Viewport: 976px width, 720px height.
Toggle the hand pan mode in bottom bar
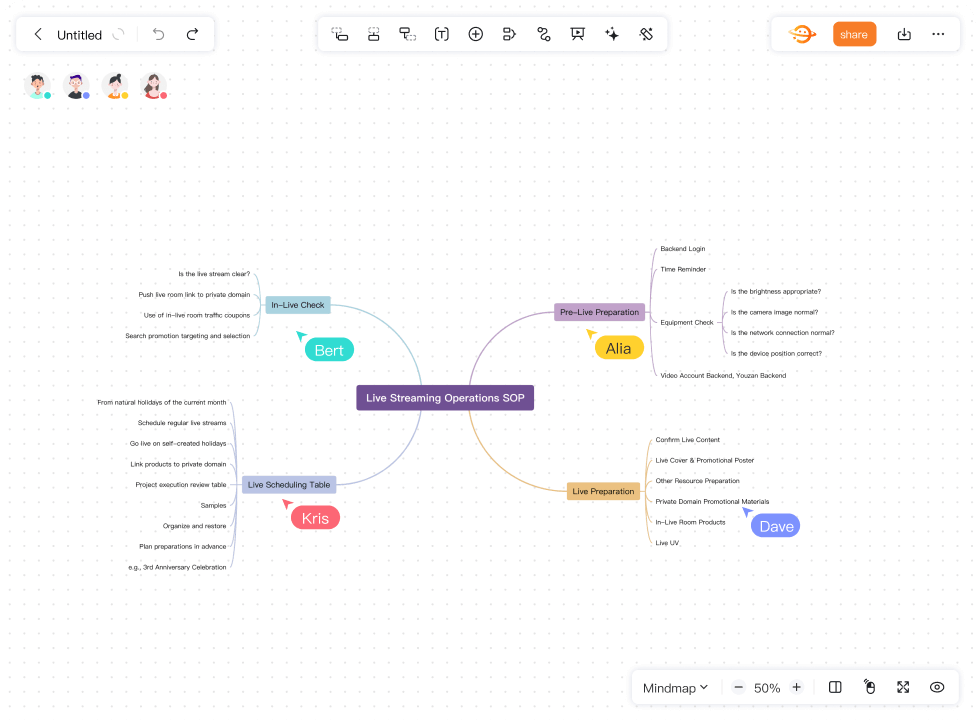coord(869,687)
